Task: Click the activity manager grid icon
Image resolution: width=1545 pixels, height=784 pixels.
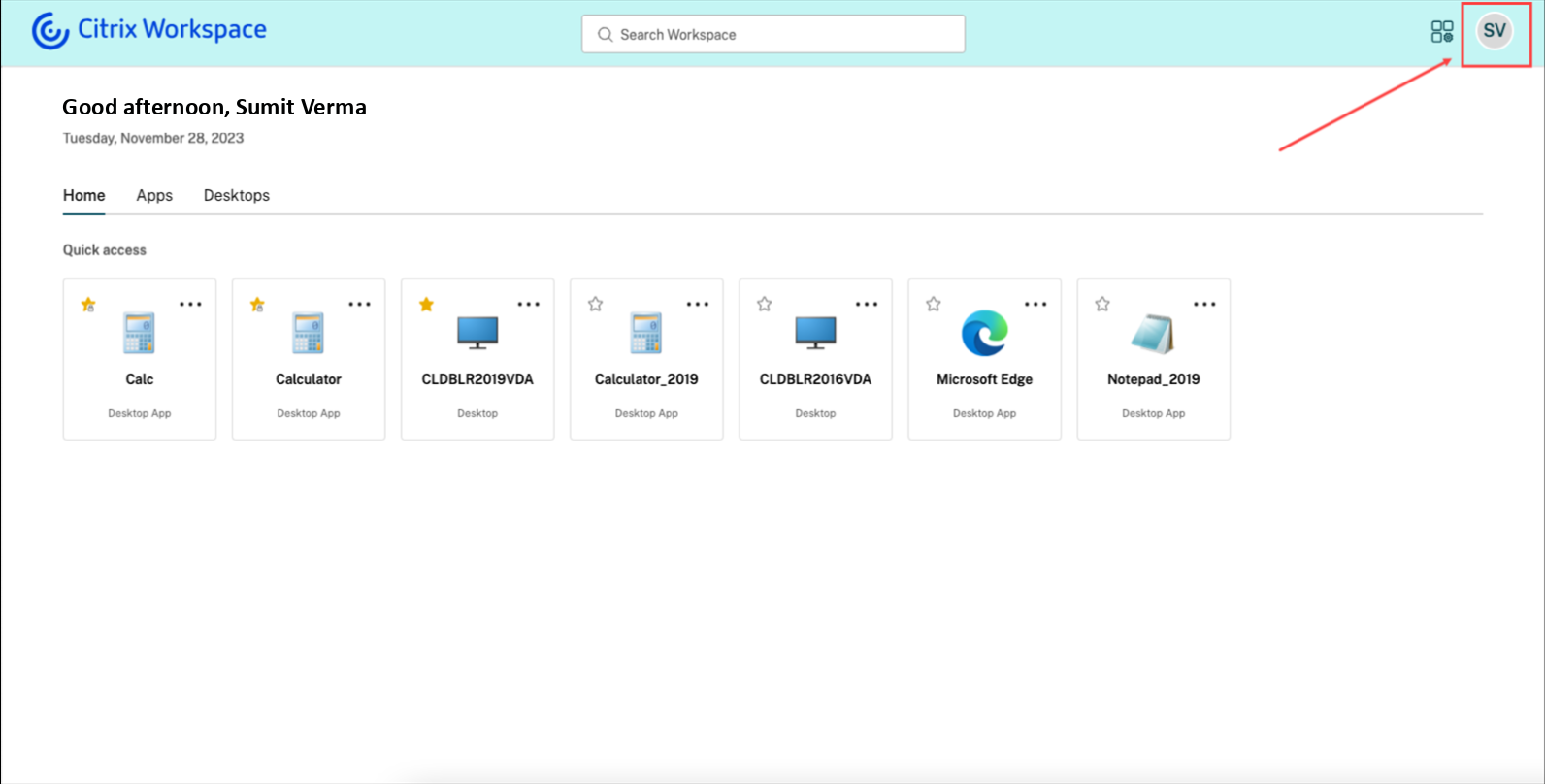Action: (x=1441, y=32)
